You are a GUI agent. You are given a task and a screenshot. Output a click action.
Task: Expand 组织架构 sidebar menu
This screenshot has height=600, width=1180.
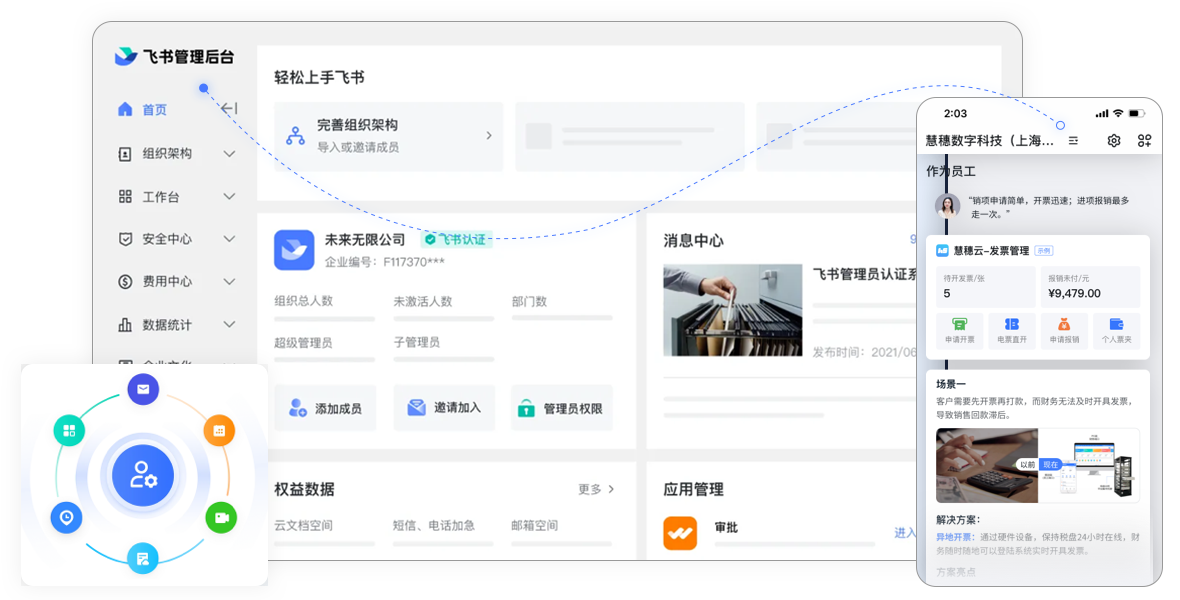[x=229, y=154]
